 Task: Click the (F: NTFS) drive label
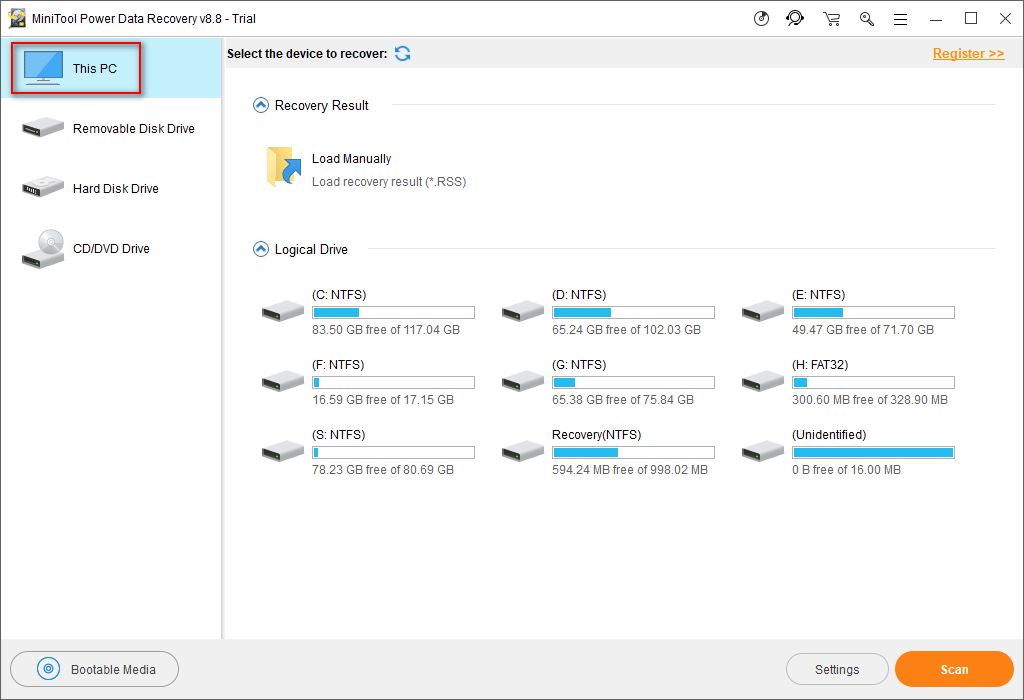point(338,364)
